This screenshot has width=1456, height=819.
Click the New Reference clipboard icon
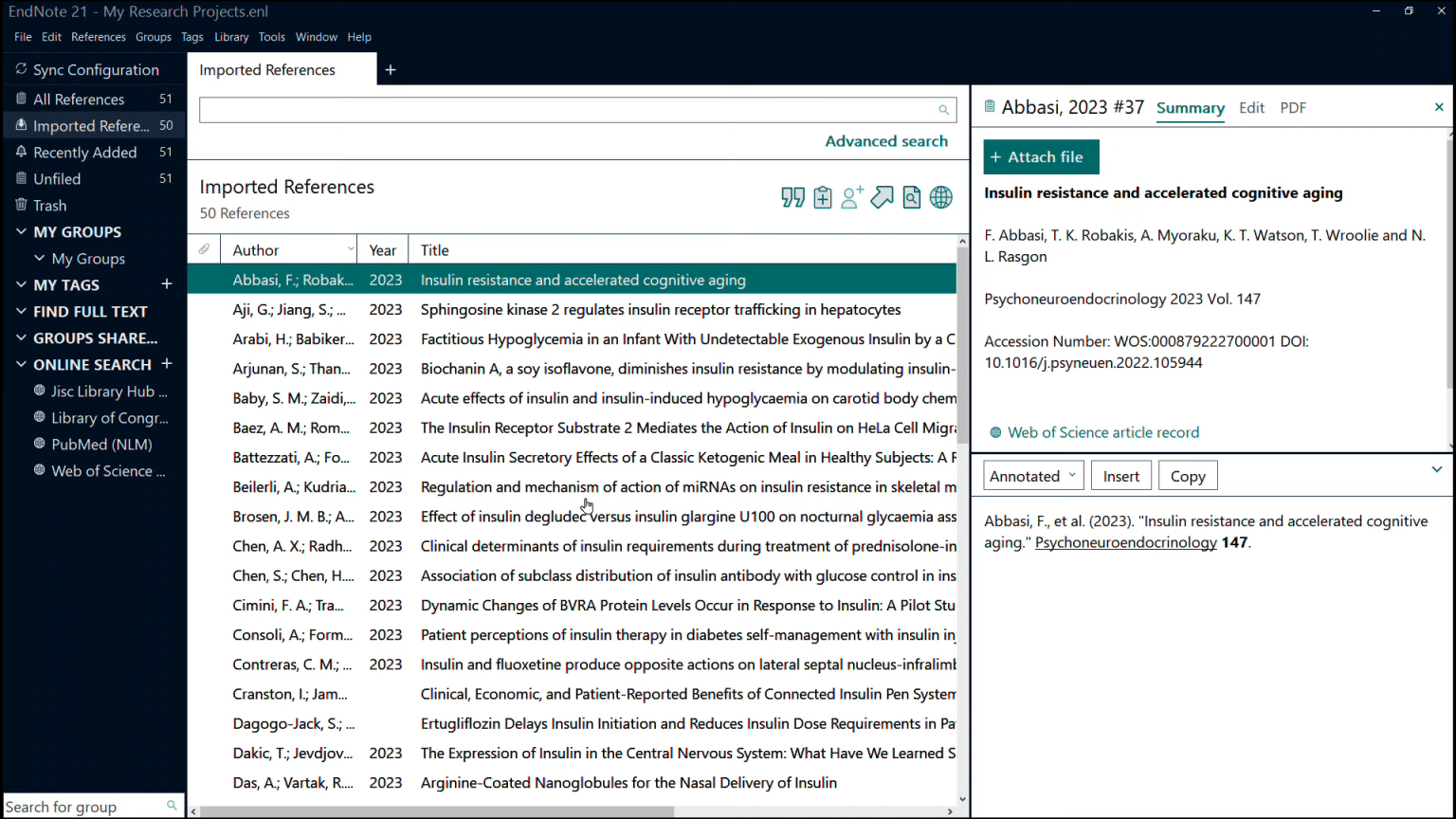(823, 197)
